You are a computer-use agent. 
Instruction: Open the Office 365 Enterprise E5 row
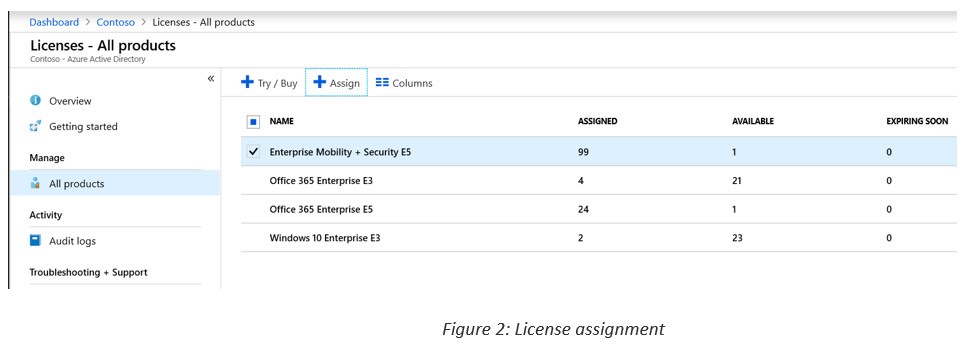599,209
